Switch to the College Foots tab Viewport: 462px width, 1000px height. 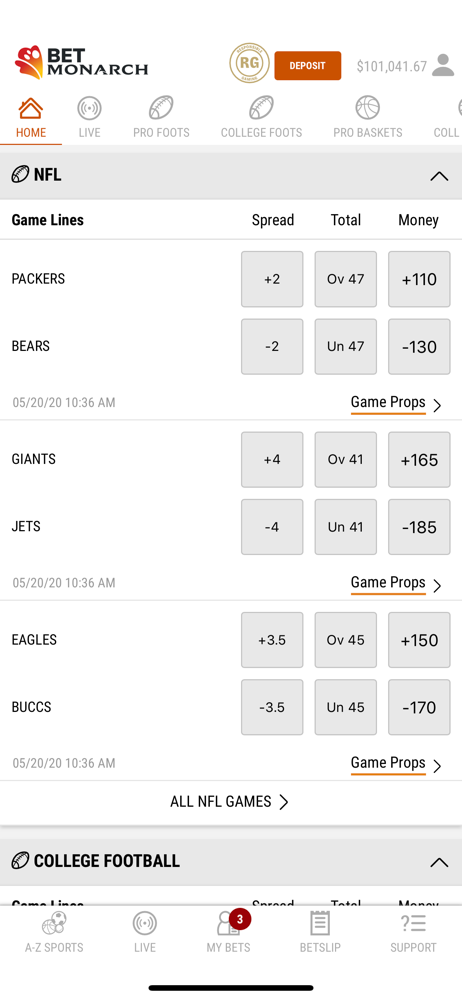262,117
